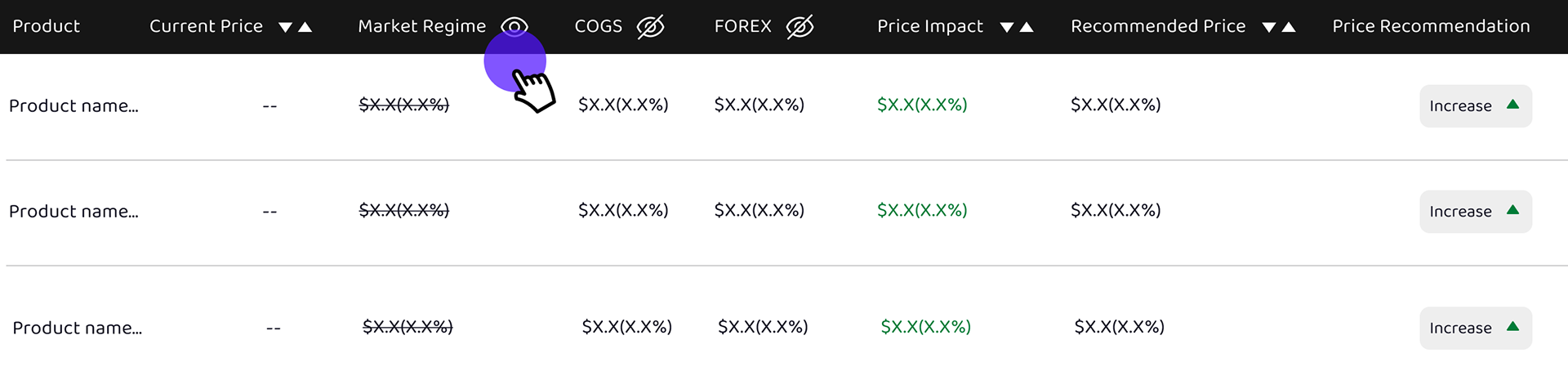The height and width of the screenshot is (389, 1568).
Task: Sort Current Price descending arrow
Action: 285,28
